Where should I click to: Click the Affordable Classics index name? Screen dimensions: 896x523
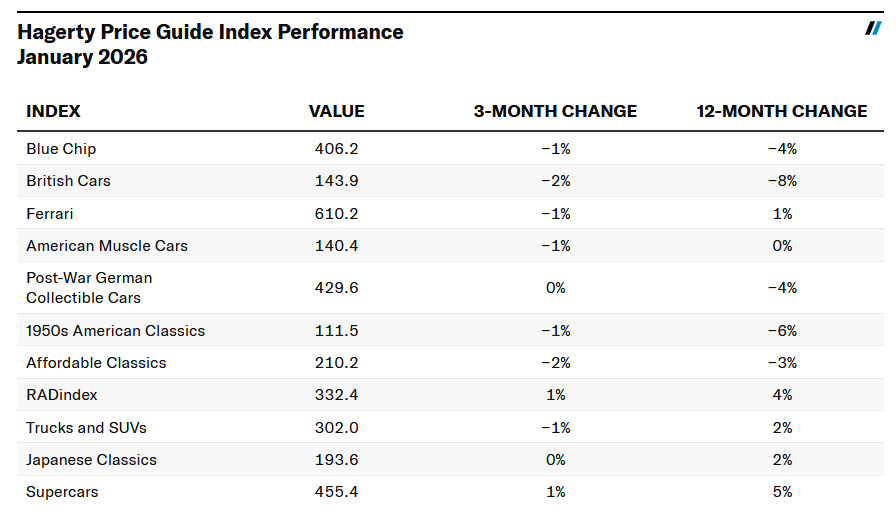point(96,363)
